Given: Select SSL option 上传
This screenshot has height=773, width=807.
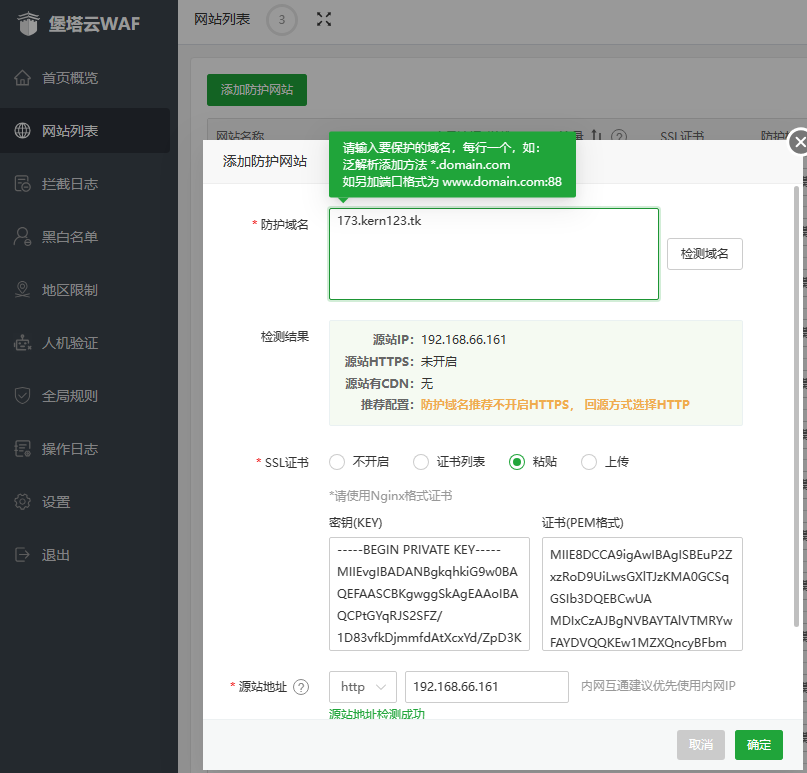Looking at the screenshot, I should point(589,462).
